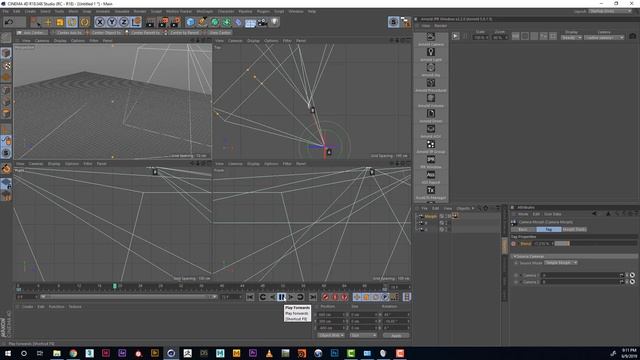Click the green timeline playhead marker
The image size is (640, 360).
click(115, 286)
